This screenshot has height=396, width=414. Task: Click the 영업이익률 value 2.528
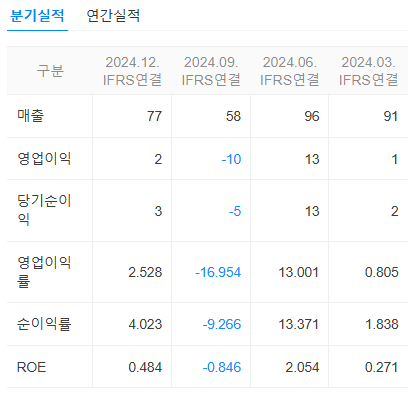[145, 272]
